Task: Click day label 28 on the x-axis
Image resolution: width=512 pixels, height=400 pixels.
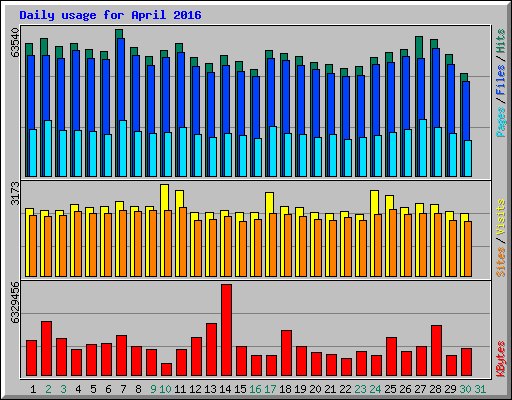Action: 435,389
